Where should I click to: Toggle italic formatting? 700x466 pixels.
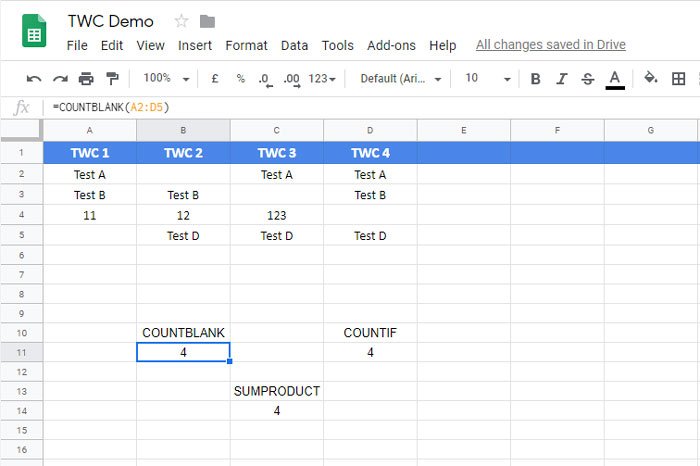tap(561, 79)
